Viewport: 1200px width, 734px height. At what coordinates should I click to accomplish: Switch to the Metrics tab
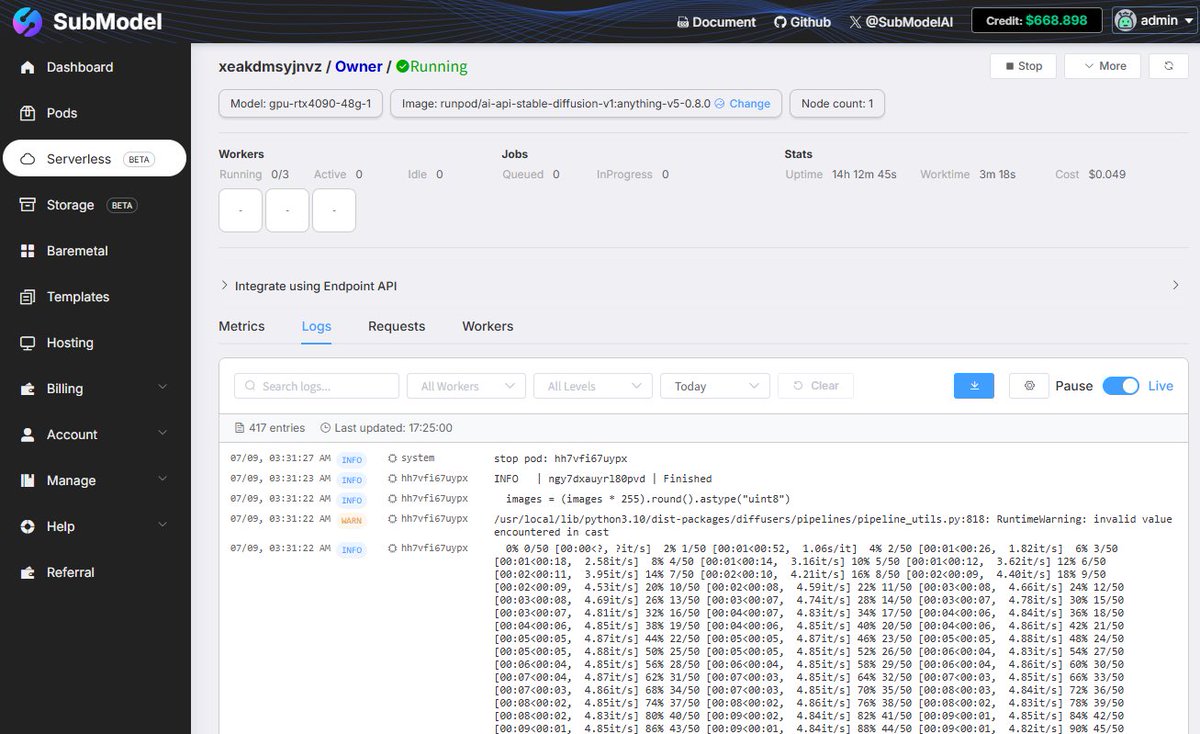[x=242, y=326]
